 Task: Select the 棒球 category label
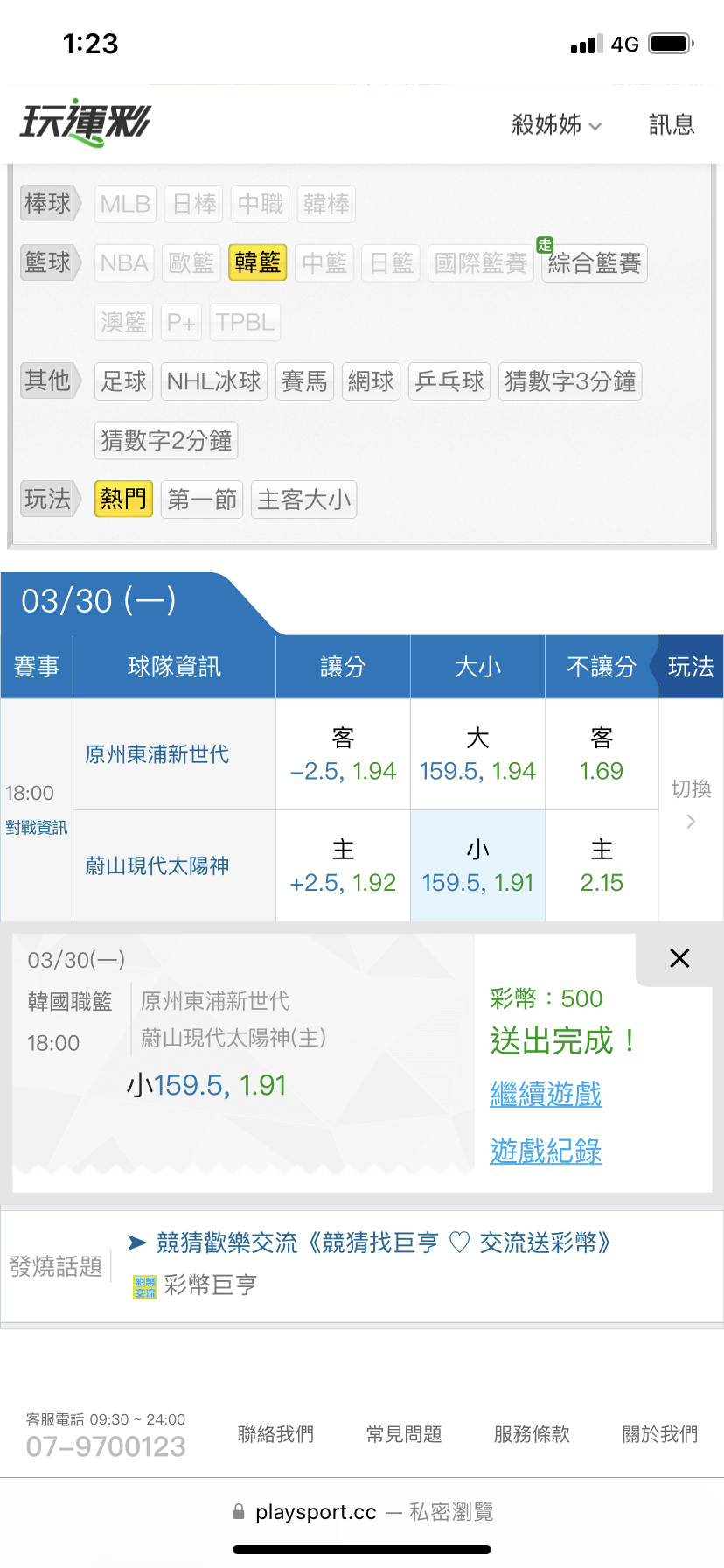pyautogui.click(x=49, y=204)
